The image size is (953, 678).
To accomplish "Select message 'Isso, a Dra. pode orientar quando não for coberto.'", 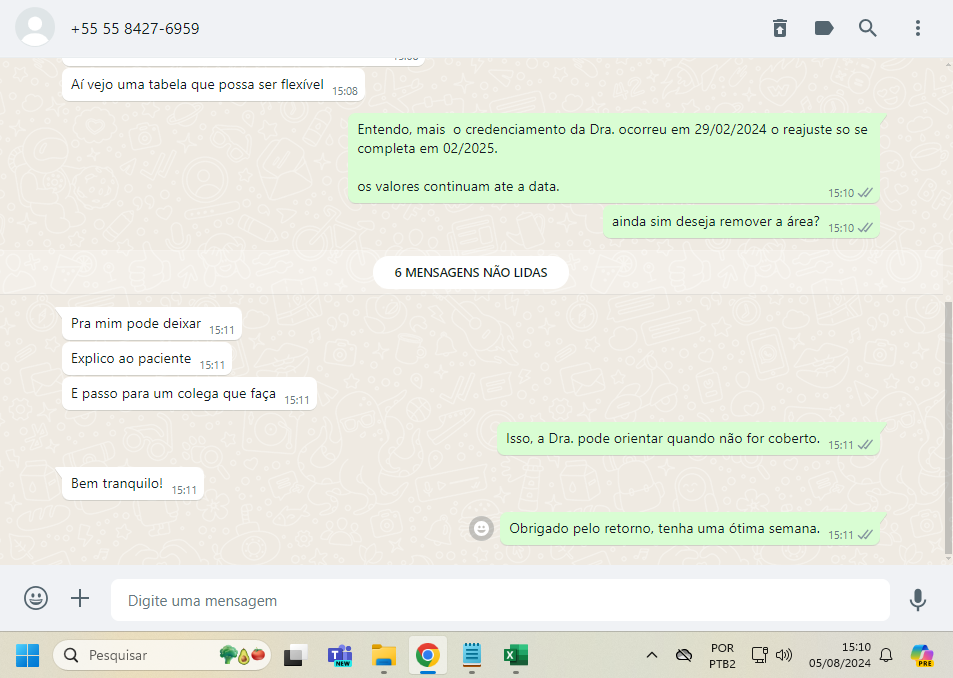I will pyautogui.click(x=688, y=439).
